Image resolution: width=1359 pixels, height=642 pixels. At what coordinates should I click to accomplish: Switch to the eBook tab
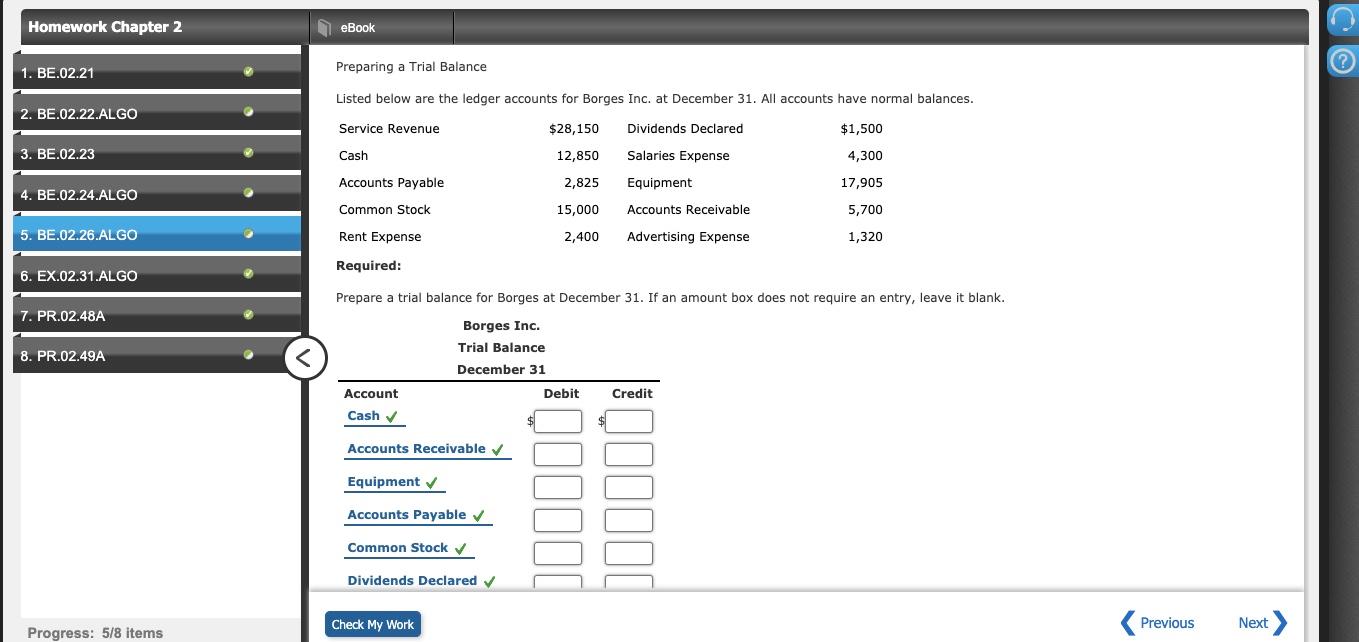click(x=358, y=28)
